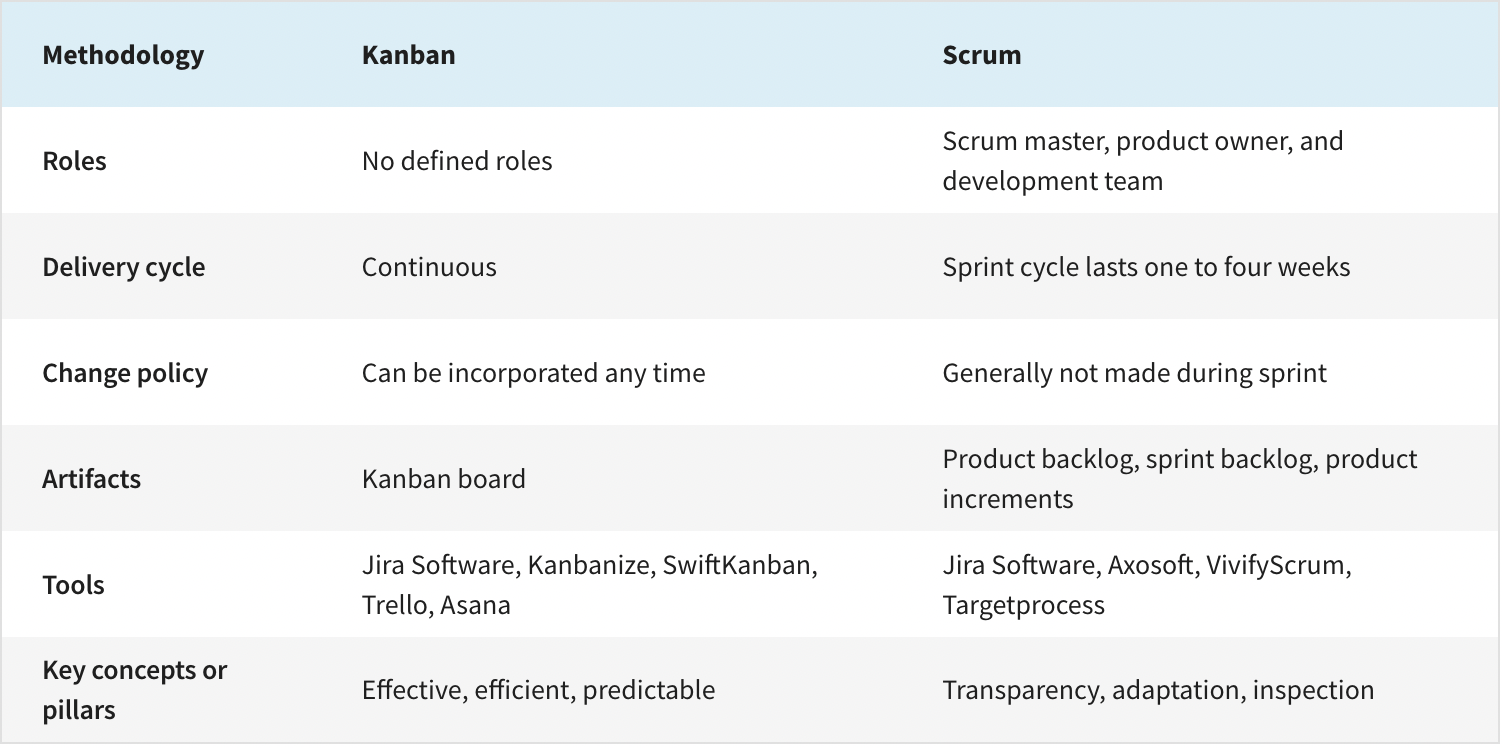Select the Scrum column header
The height and width of the screenshot is (748, 1502).
tap(982, 55)
